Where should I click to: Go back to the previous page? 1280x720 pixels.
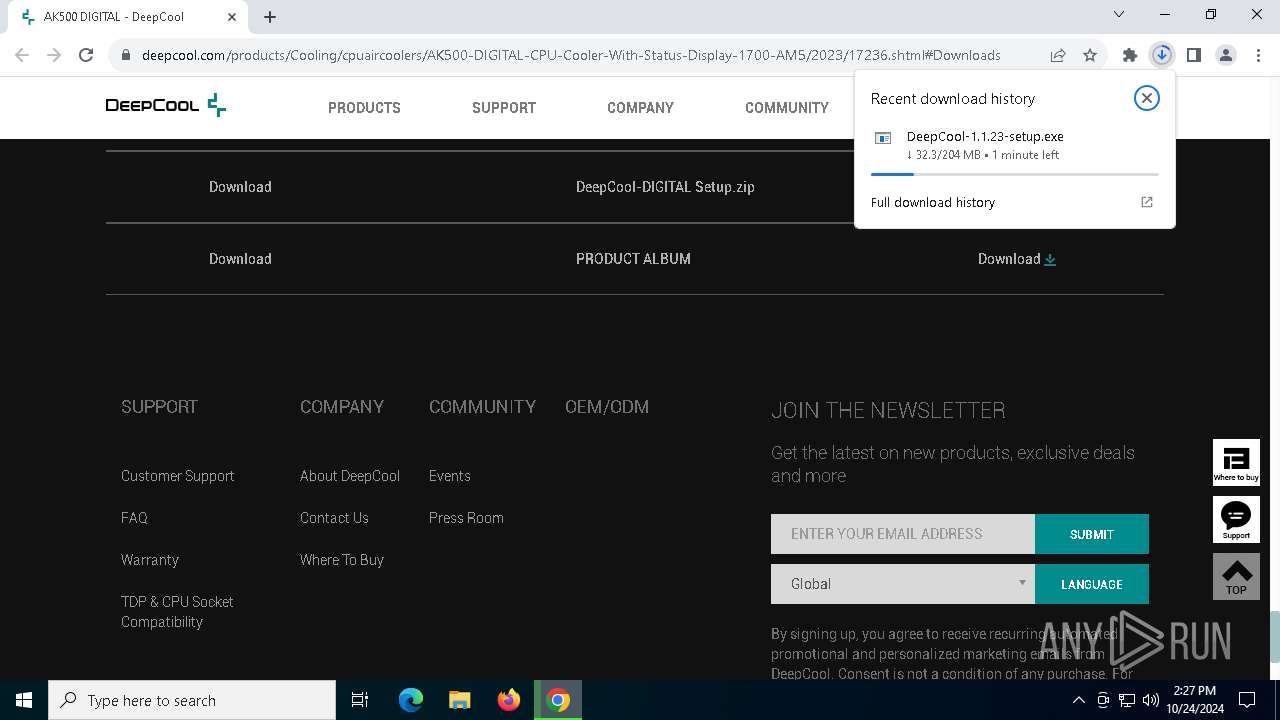pyautogui.click(x=22, y=55)
